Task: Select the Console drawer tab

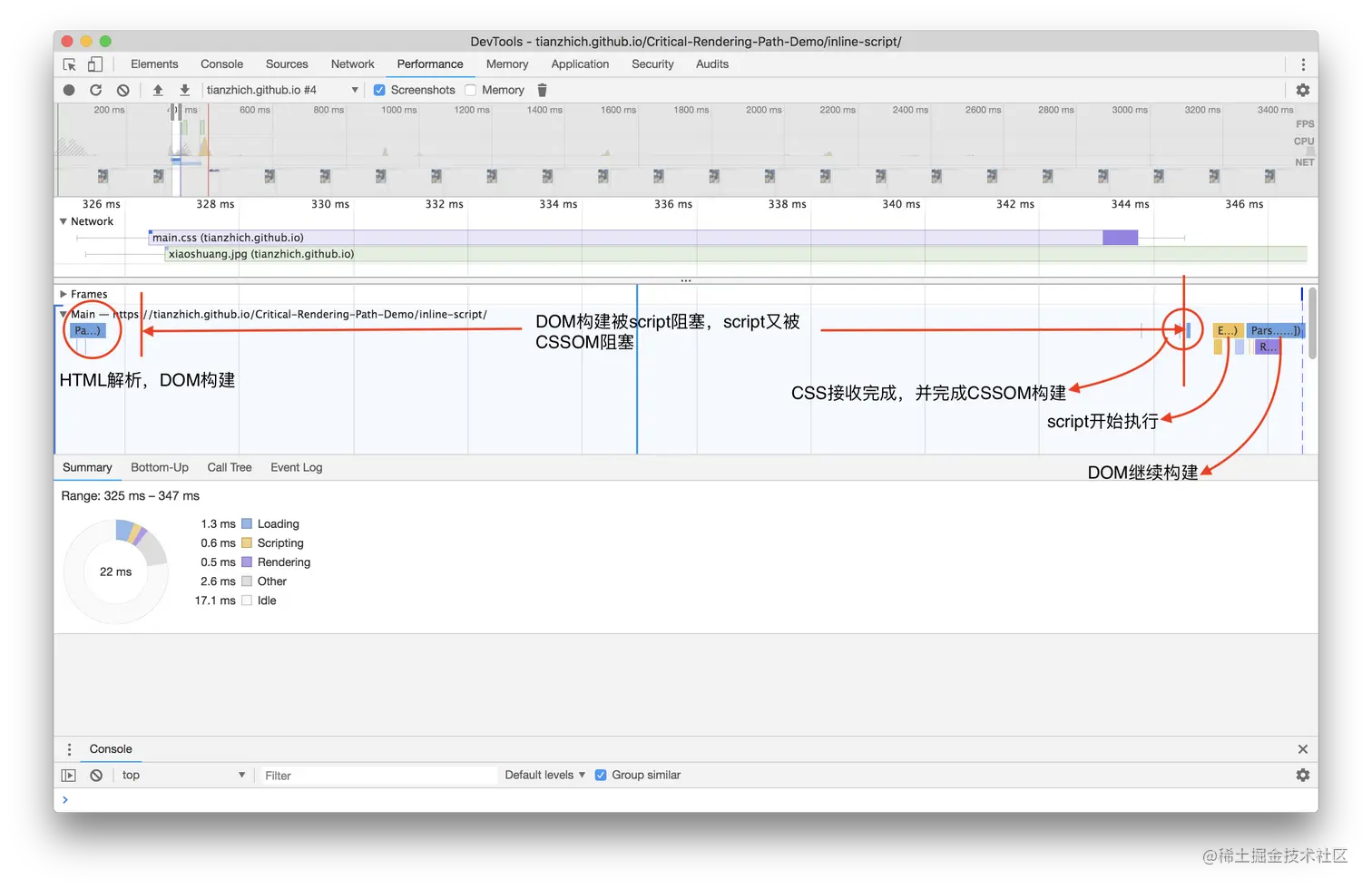Action: click(111, 749)
